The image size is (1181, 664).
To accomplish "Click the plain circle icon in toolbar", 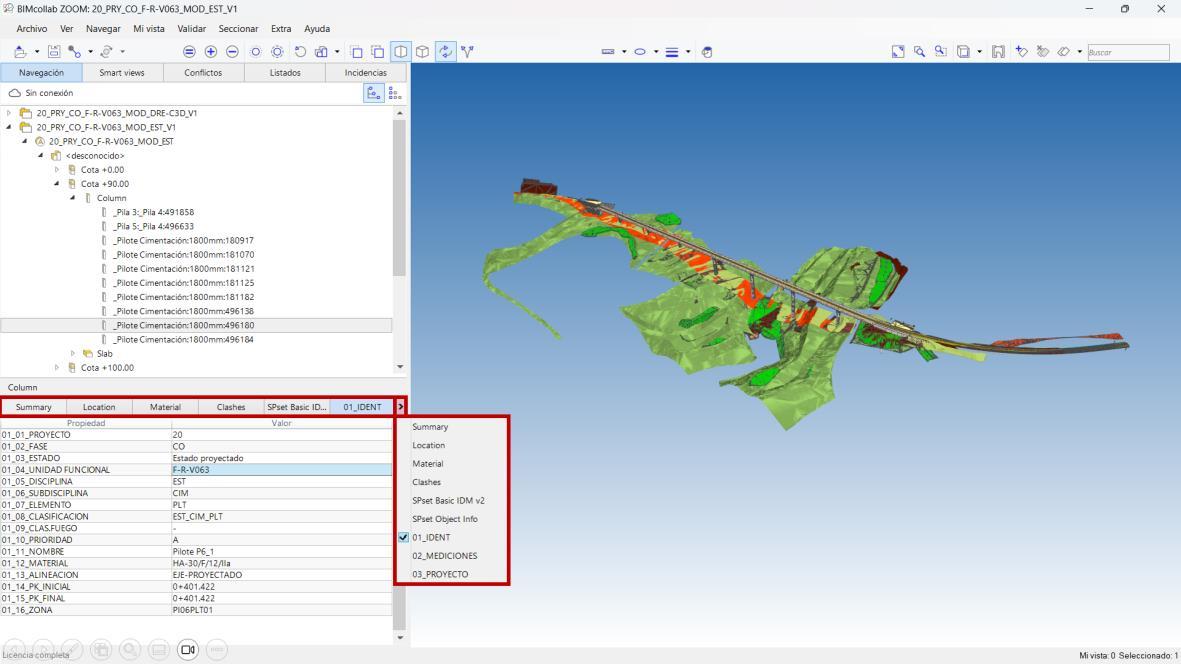I will [x=255, y=52].
